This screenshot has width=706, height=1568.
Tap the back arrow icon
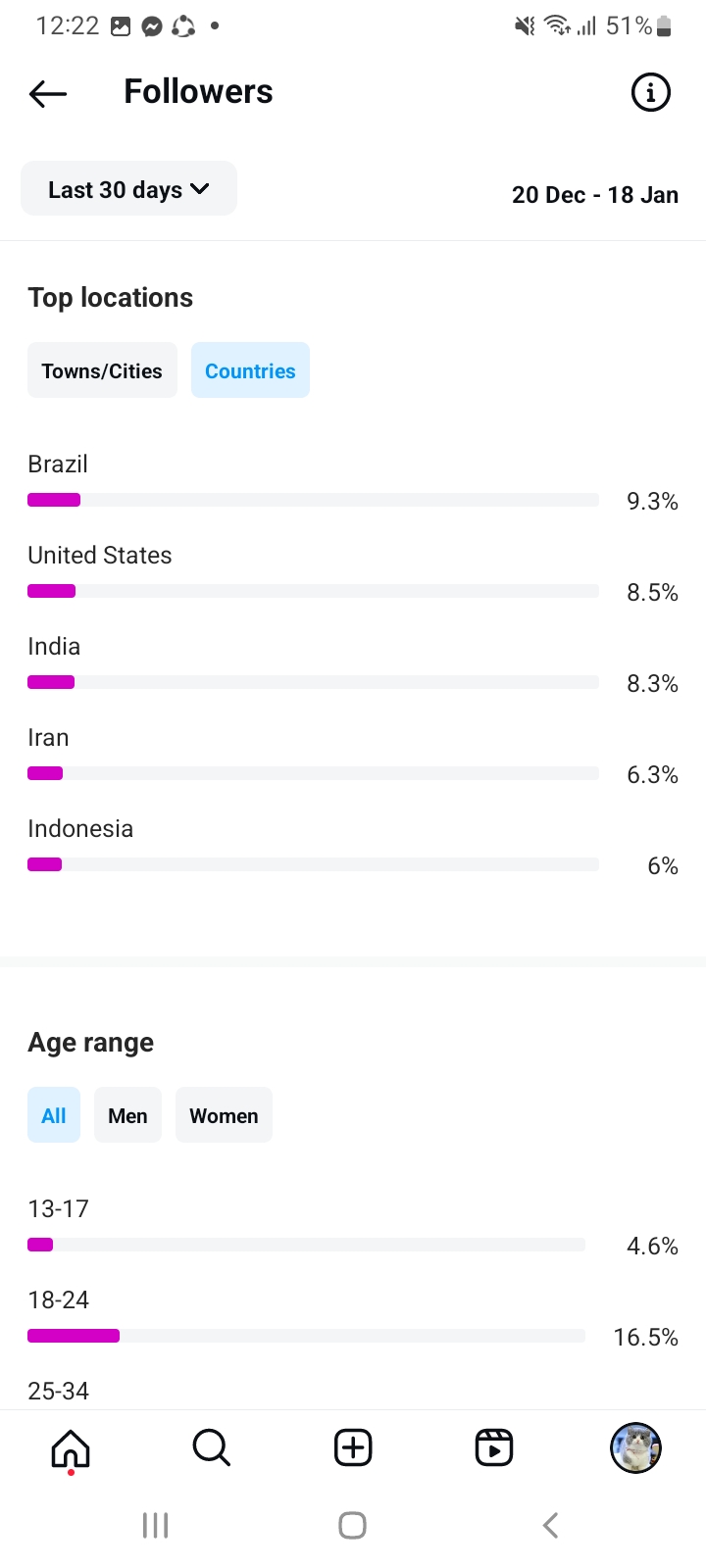pos(48,93)
